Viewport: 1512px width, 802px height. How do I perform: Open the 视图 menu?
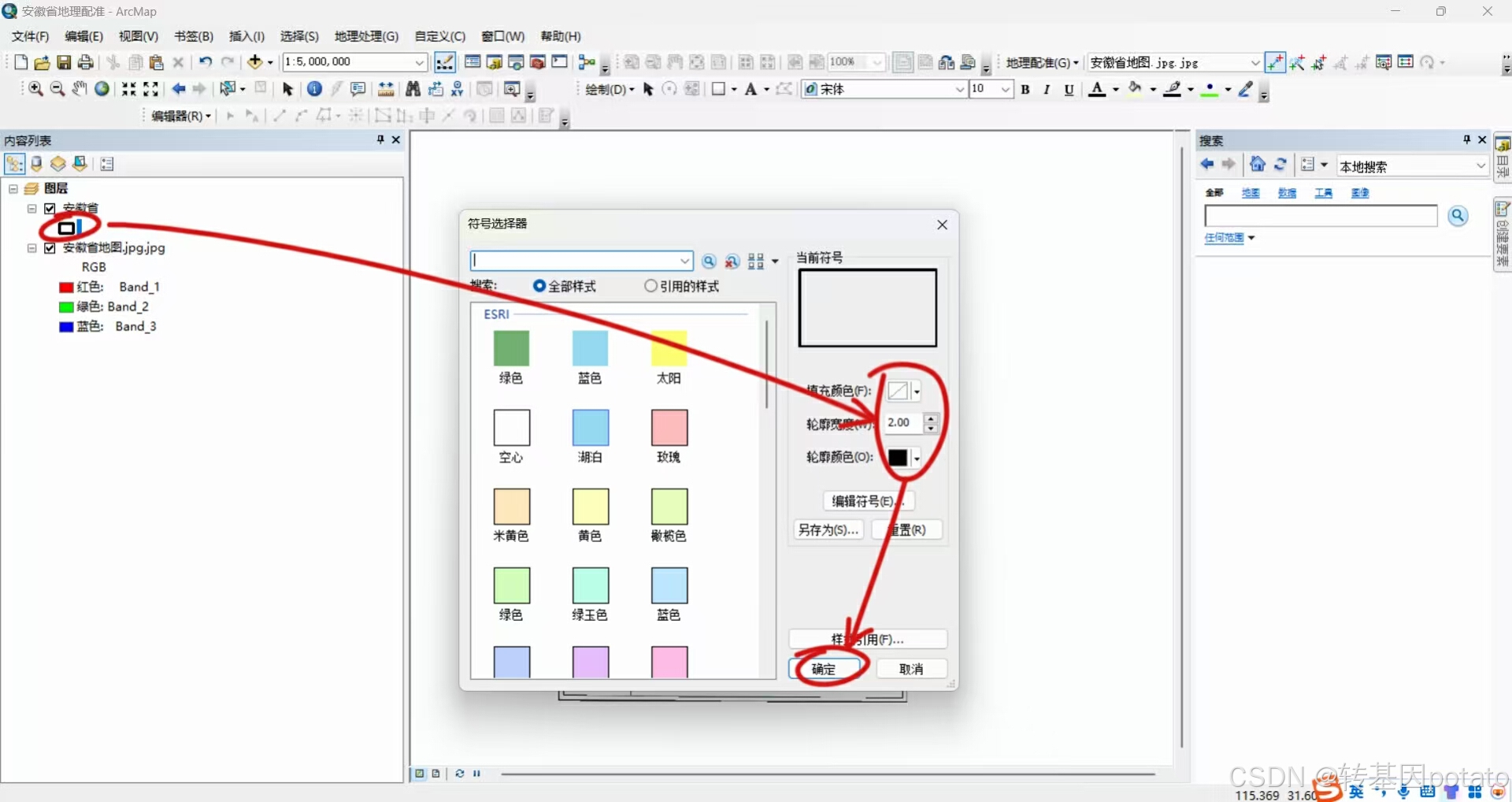click(x=139, y=36)
